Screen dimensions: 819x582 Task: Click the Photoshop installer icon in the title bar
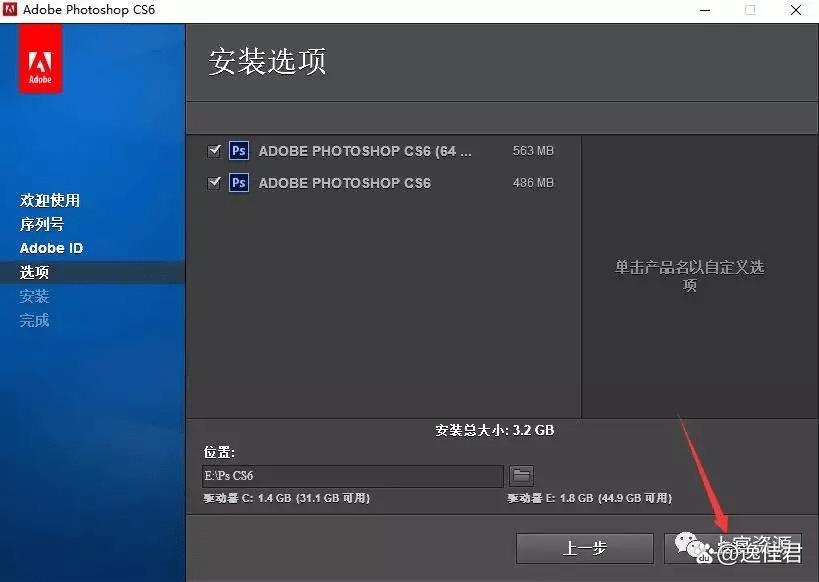[11, 10]
